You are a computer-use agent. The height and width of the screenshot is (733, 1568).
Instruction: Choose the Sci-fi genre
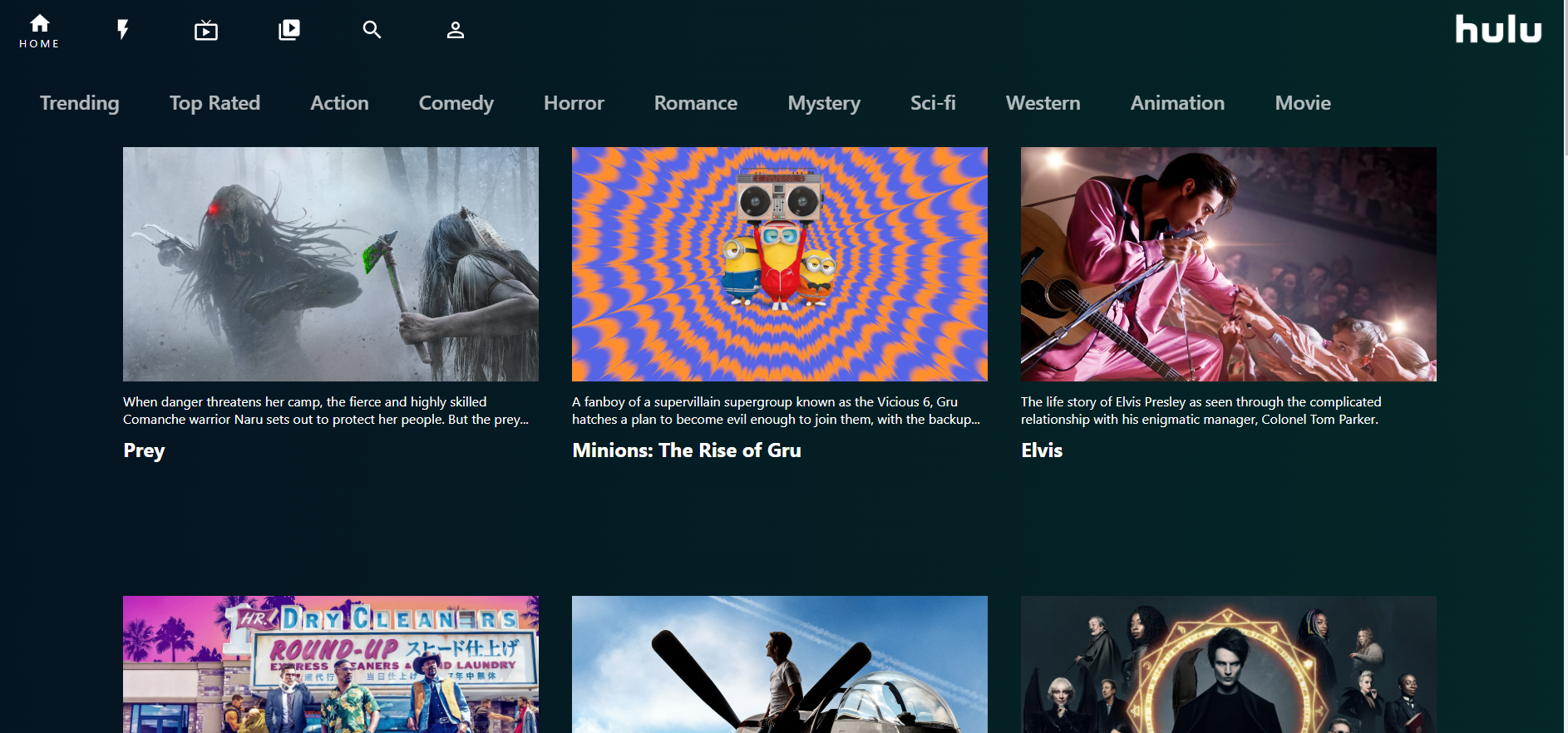[x=933, y=103]
